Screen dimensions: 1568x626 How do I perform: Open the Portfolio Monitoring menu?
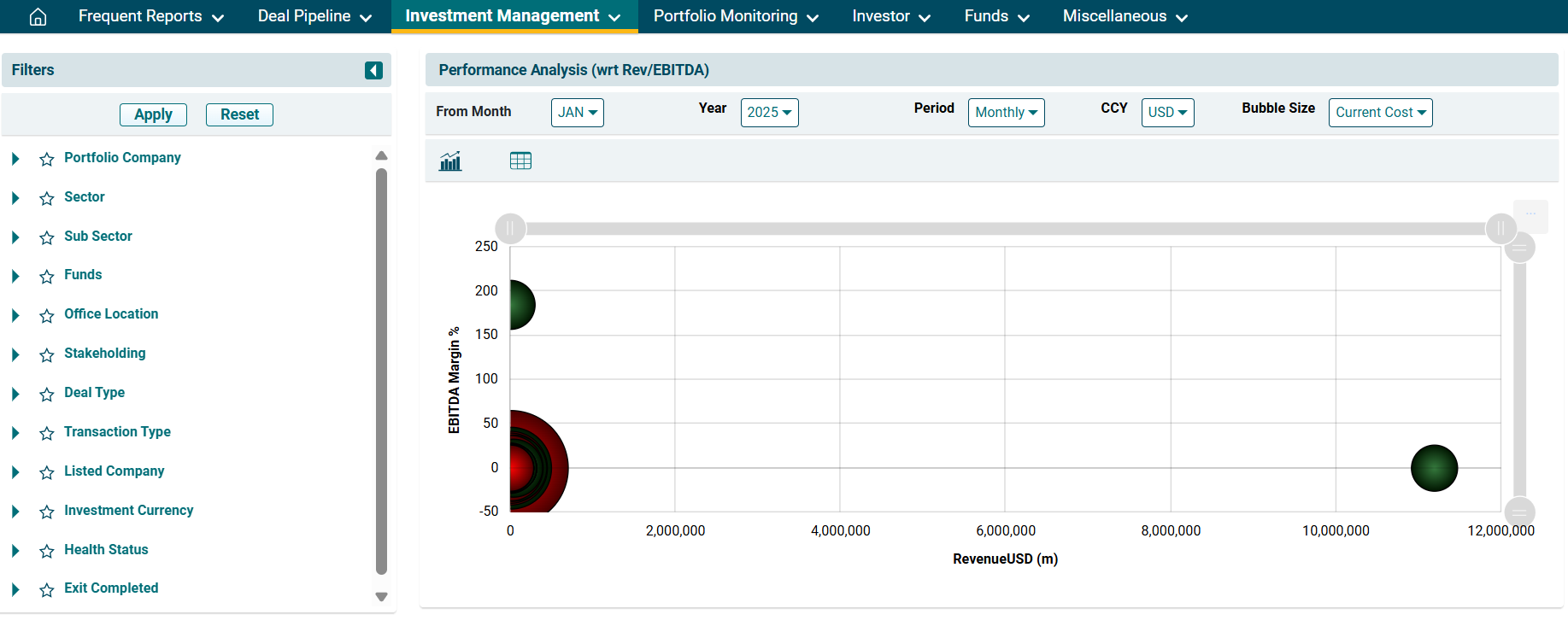pos(735,16)
